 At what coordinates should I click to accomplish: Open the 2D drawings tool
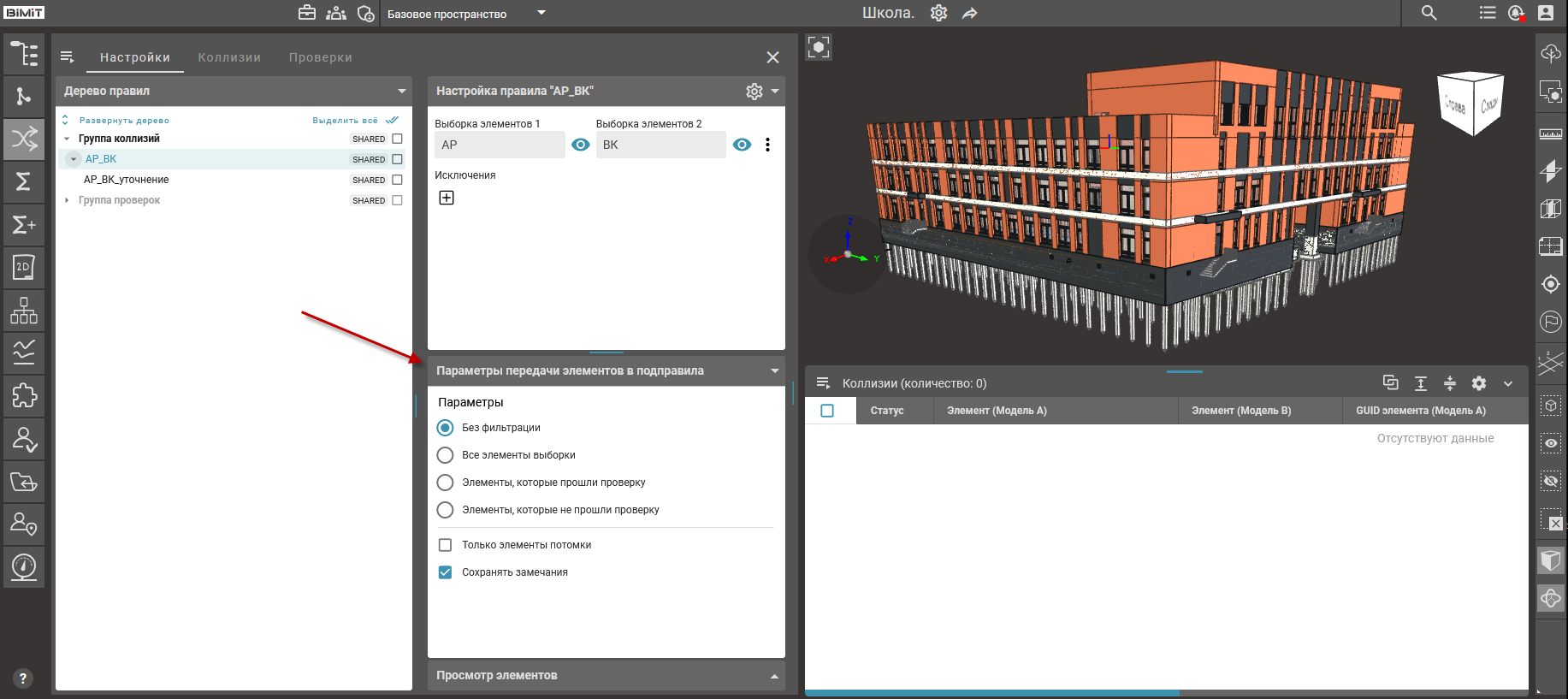(x=24, y=267)
